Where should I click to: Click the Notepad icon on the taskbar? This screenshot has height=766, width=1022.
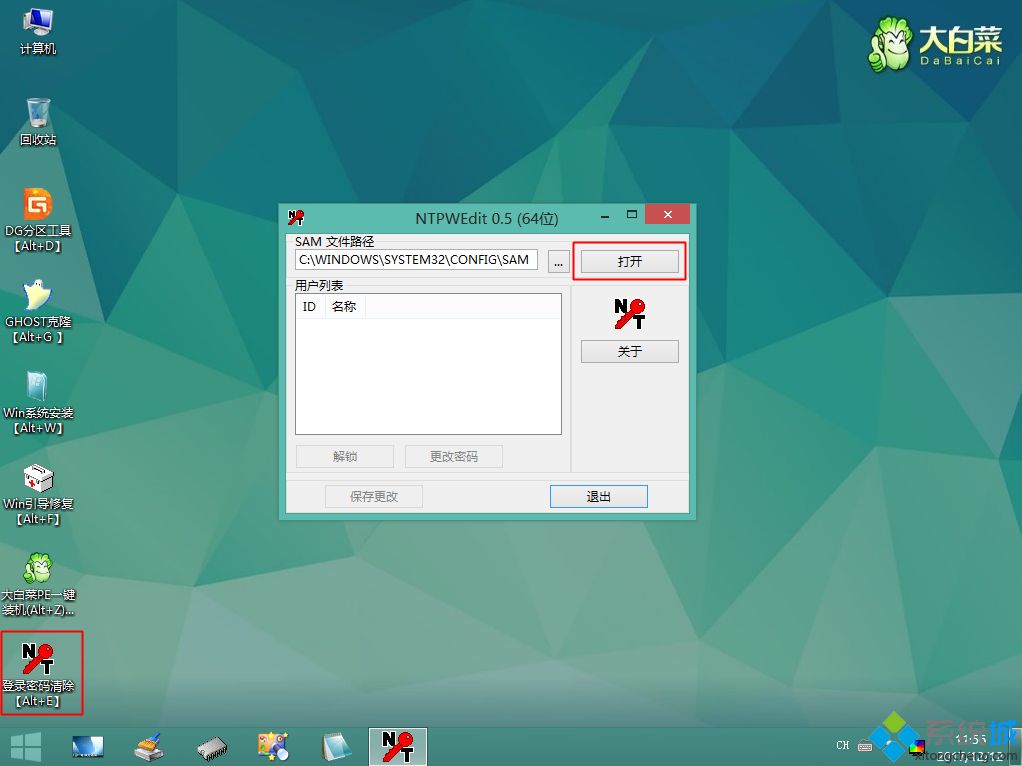click(336, 745)
